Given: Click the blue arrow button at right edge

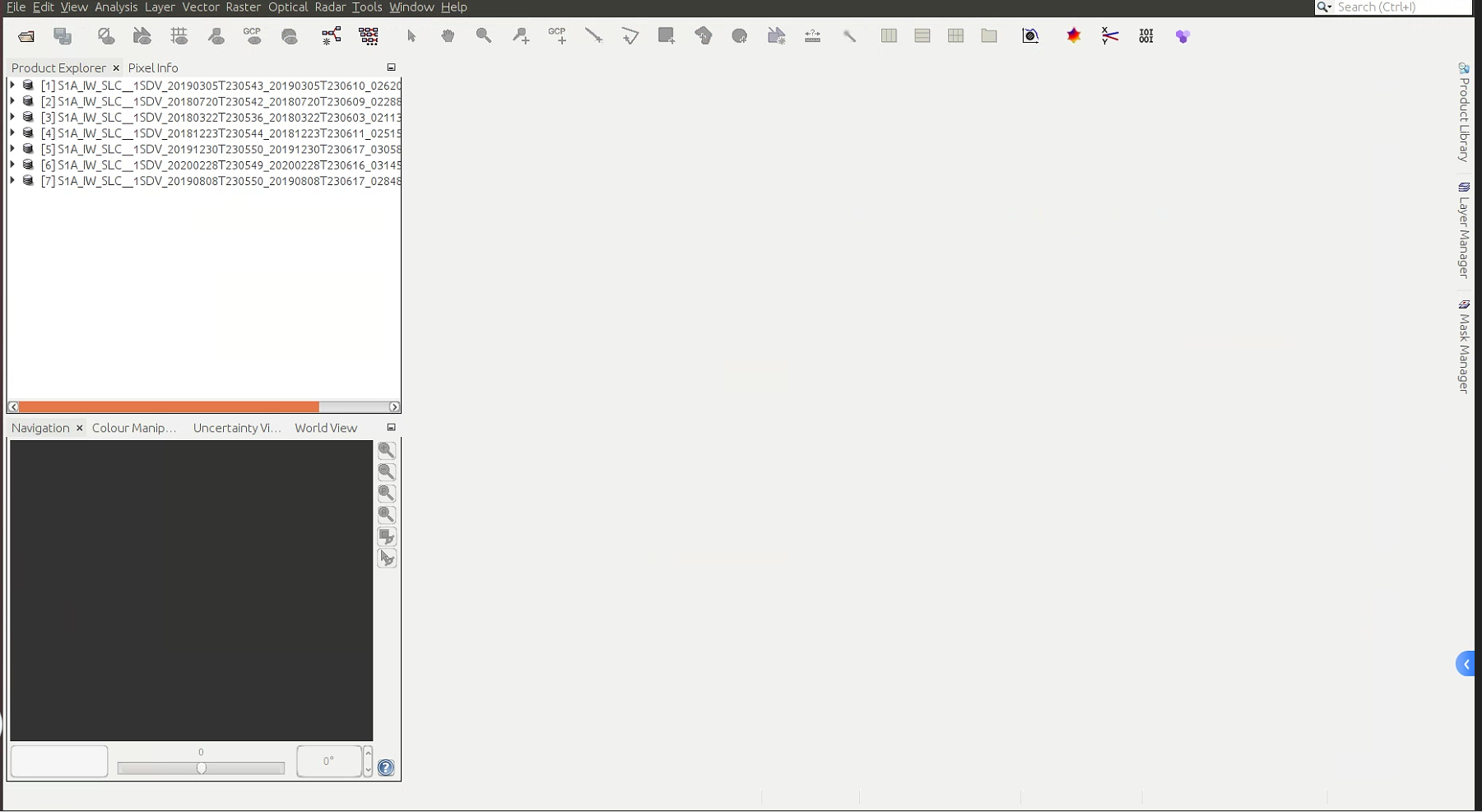Looking at the screenshot, I should (1466, 664).
